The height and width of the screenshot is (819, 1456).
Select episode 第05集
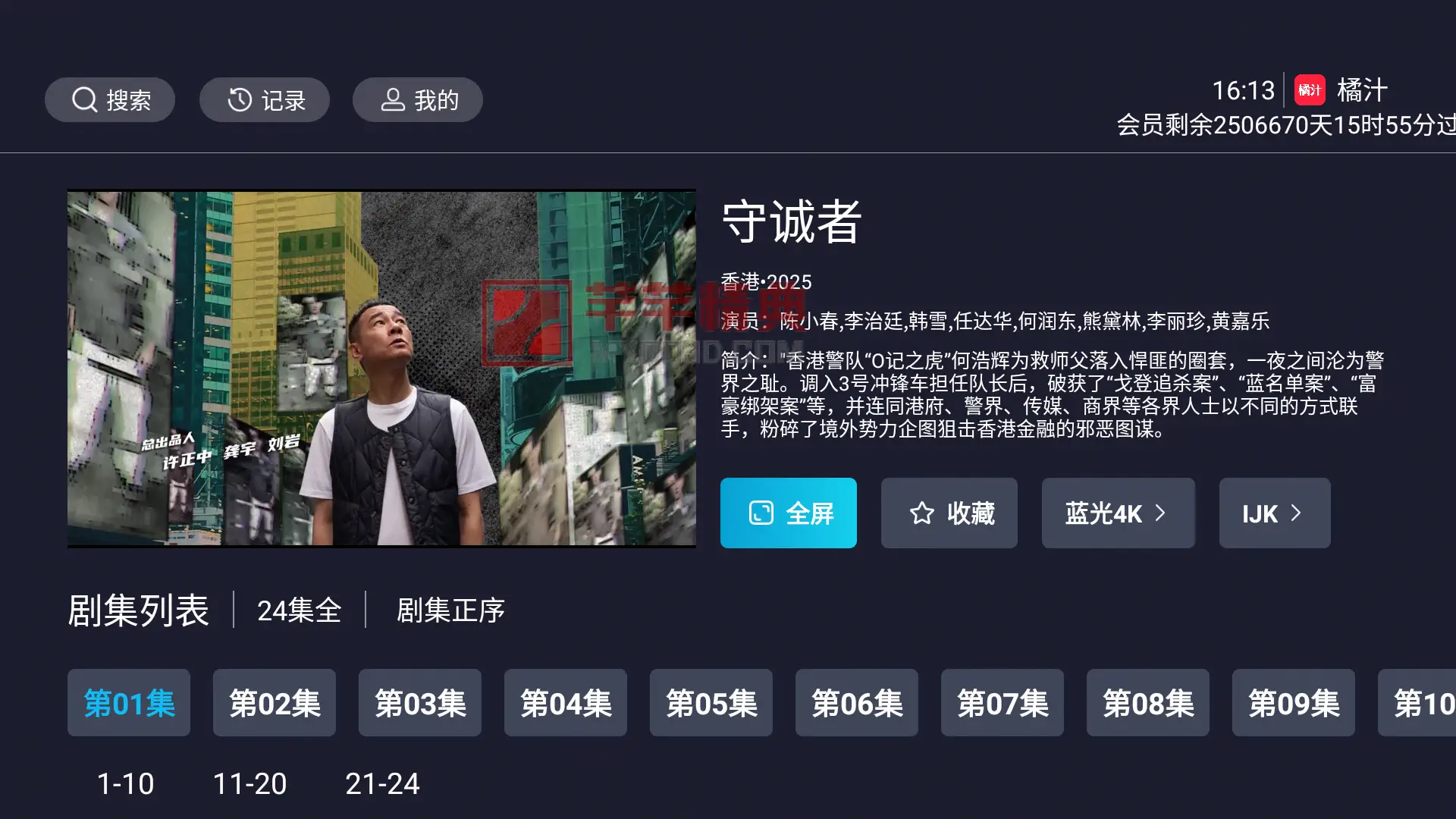click(711, 702)
